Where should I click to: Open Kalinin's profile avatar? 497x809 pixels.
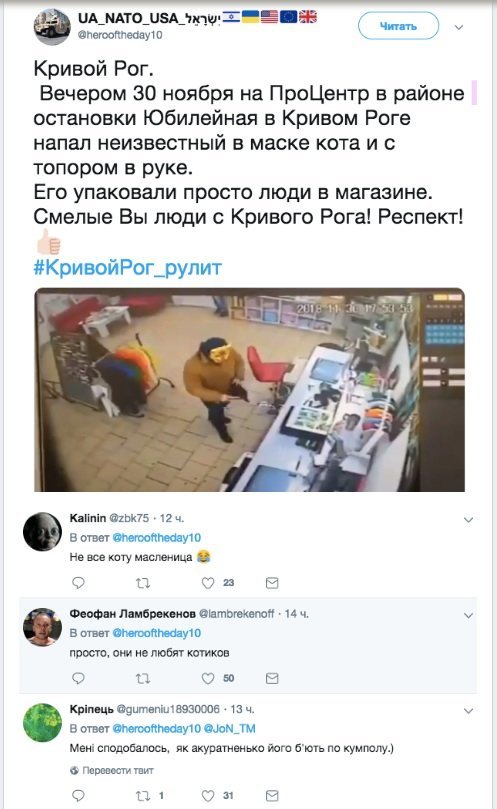(42, 531)
